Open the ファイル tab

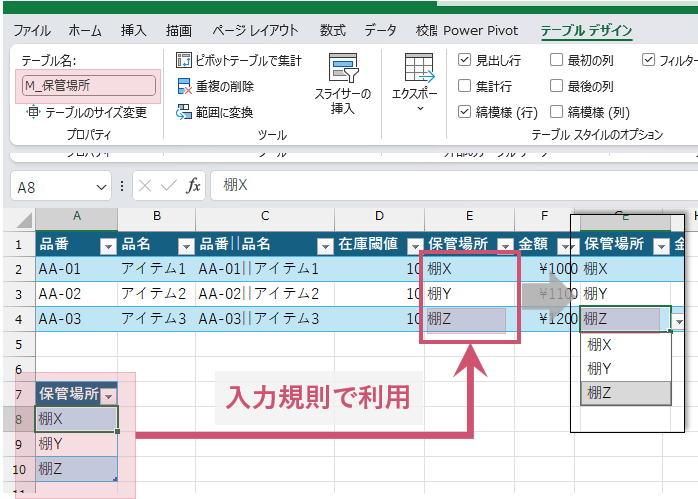click(x=32, y=30)
